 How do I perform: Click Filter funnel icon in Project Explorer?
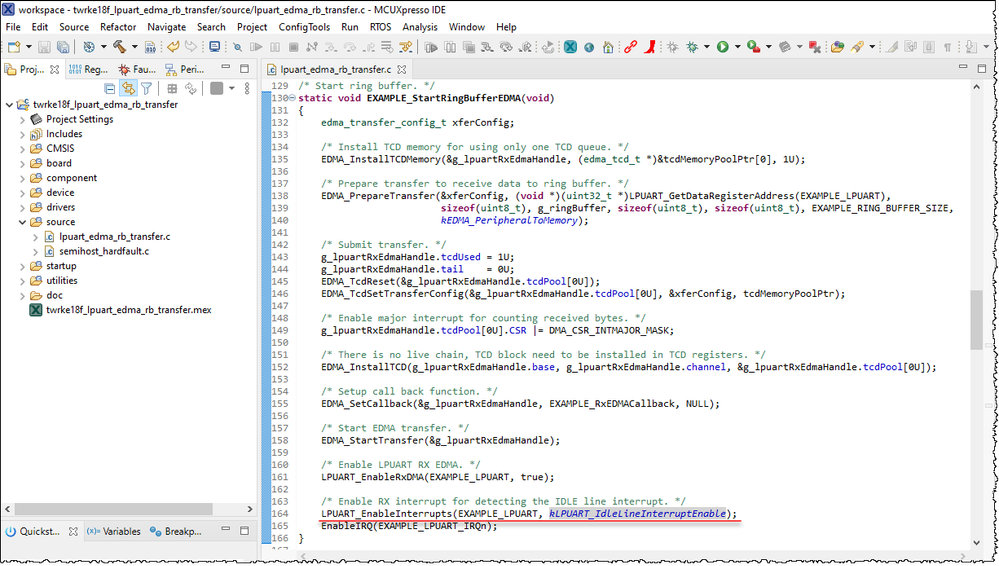tap(147, 89)
